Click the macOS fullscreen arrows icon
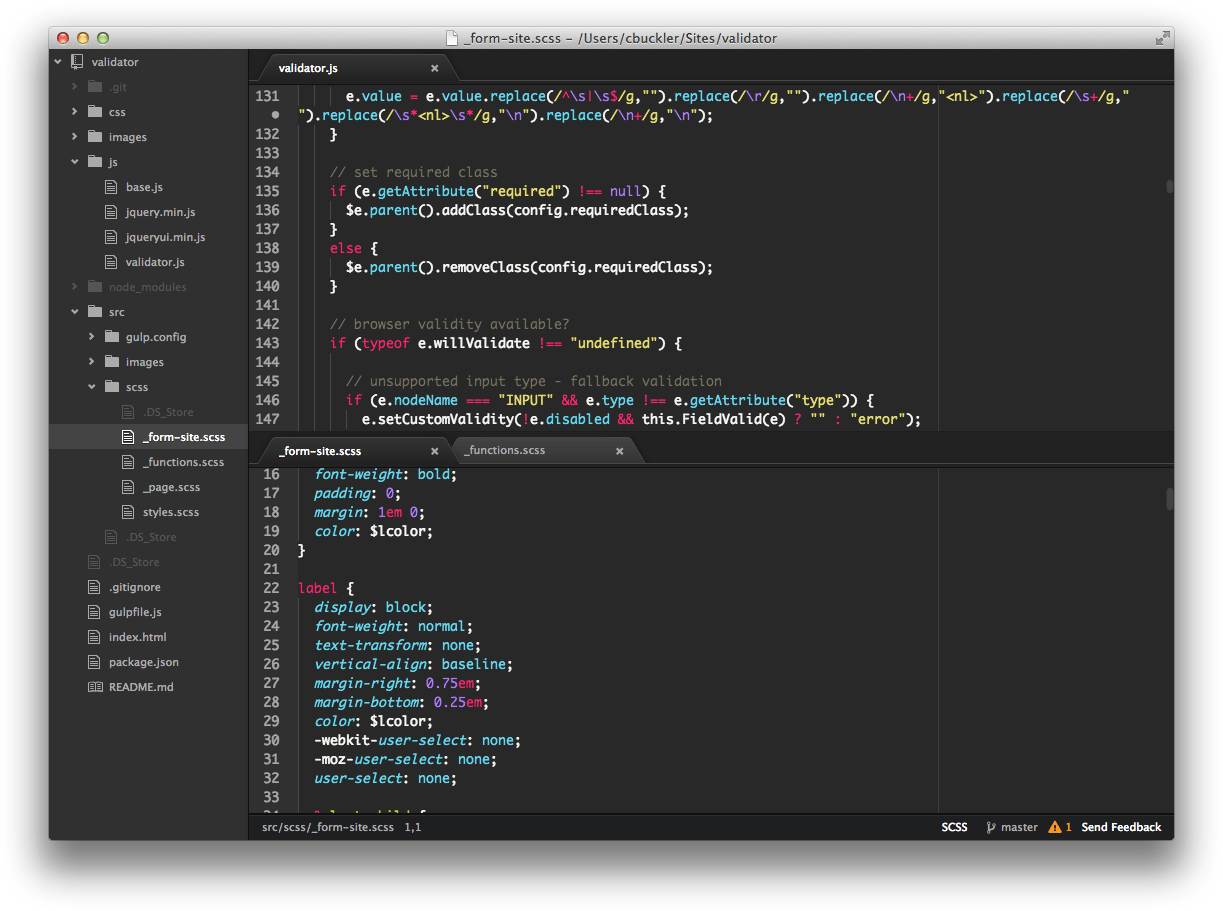This screenshot has width=1223, height=911. 1162,38
